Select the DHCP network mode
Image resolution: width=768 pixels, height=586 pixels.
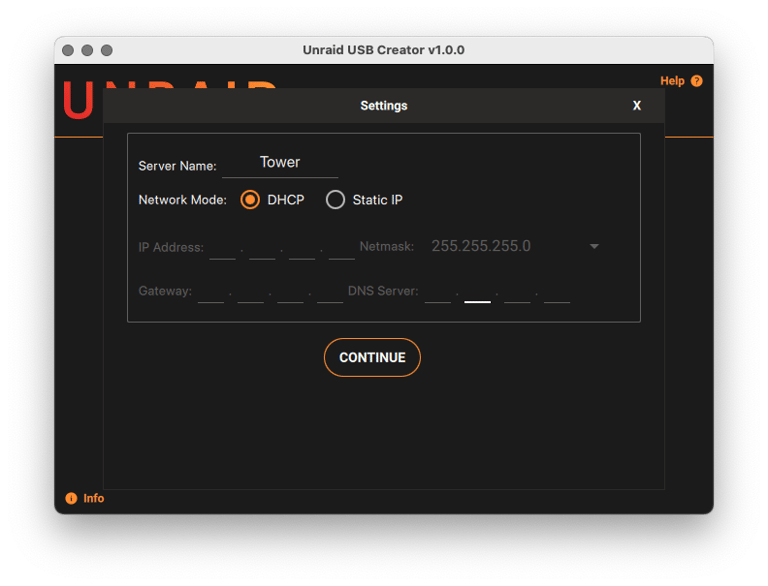pyautogui.click(x=250, y=200)
